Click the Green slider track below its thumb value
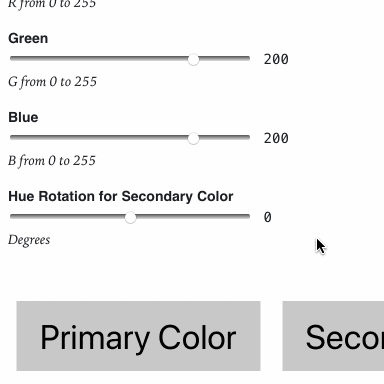Viewport: 384px width, 384px height. click(x=99, y=58)
